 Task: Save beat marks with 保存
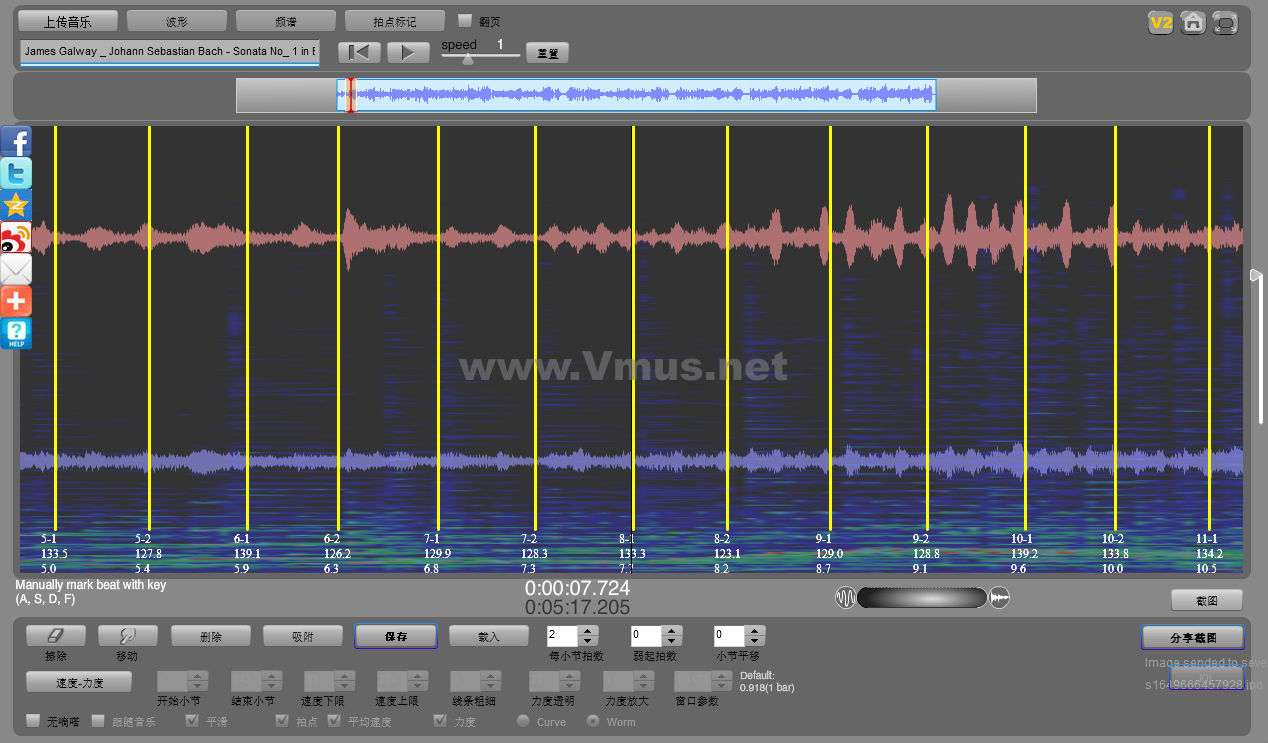pos(396,636)
